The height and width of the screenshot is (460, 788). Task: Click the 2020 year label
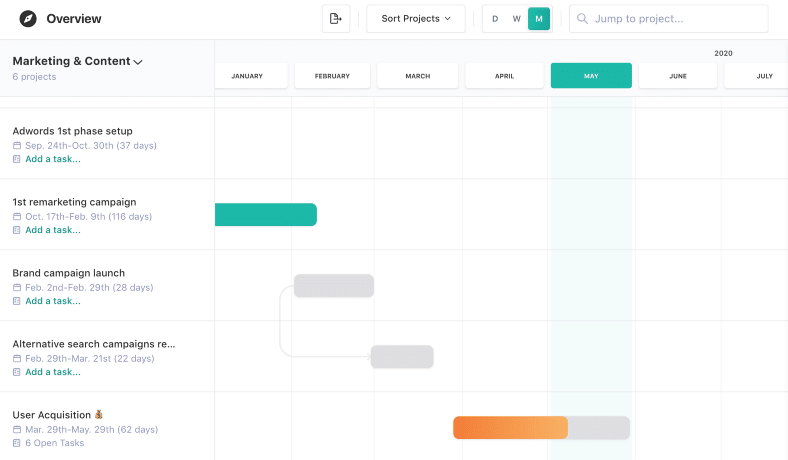pos(723,53)
